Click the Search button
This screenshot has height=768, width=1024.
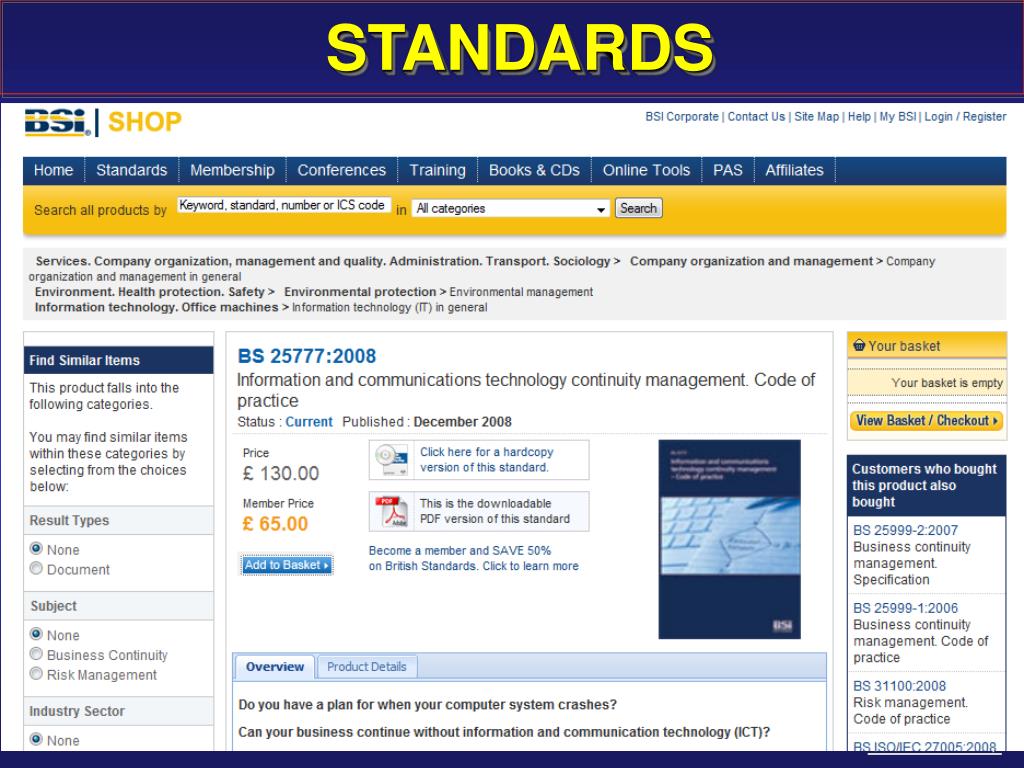coord(638,208)
